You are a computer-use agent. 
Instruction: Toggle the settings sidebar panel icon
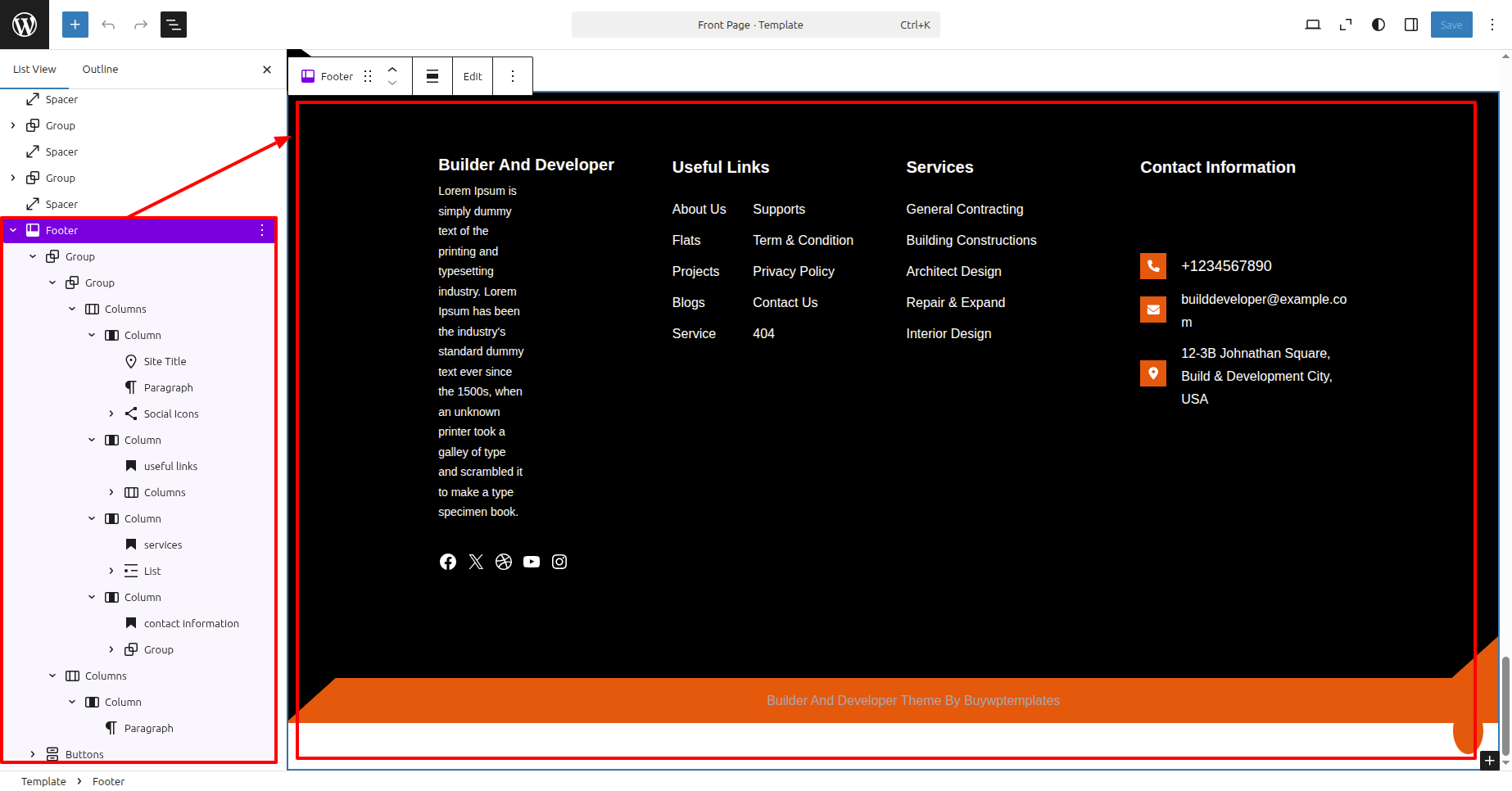pyautogui.click(x=1411, y=25)
